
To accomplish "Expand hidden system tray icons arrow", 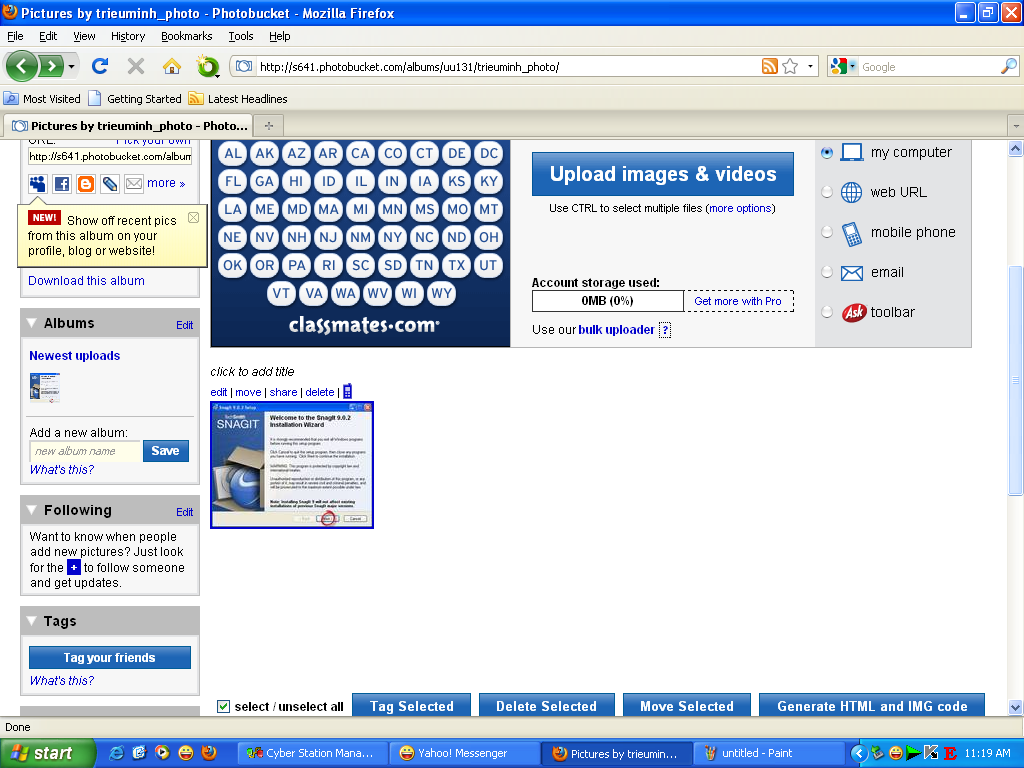I will pos(858,753).
